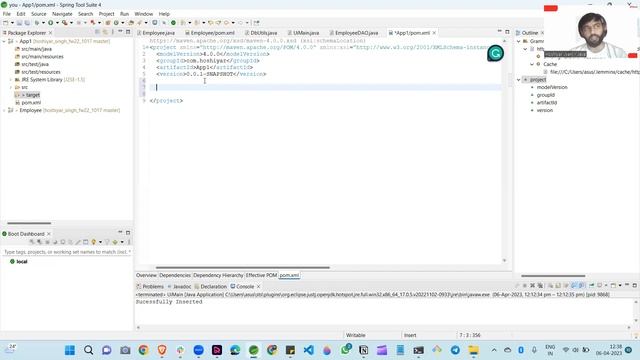
Task: Open the Dependencies tab of the POM editor
Action: click(175, 275)
